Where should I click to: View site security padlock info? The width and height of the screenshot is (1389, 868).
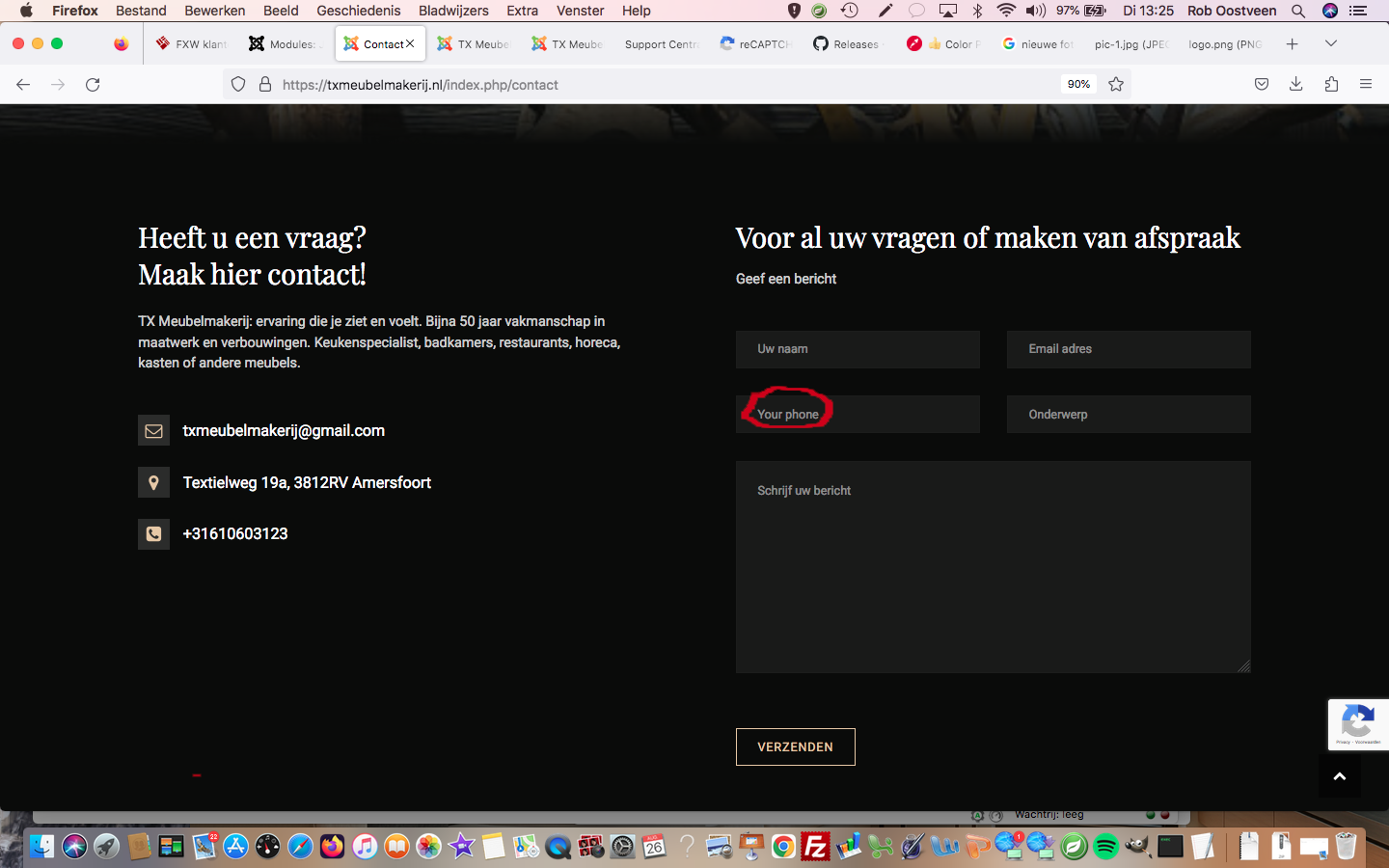pyautogui.click(x=265, y=85)
